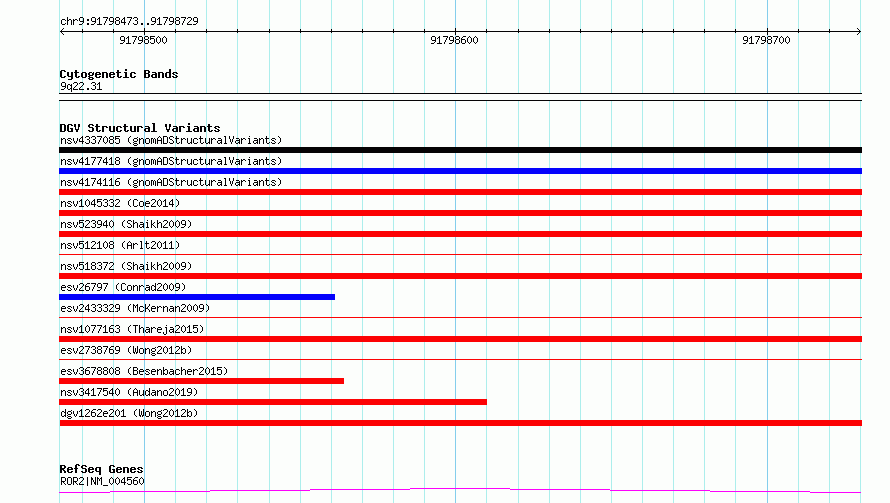890x503 pixels.
Task: Click the nsv1045332 (Coe2014) label
Action: point(120,203)
